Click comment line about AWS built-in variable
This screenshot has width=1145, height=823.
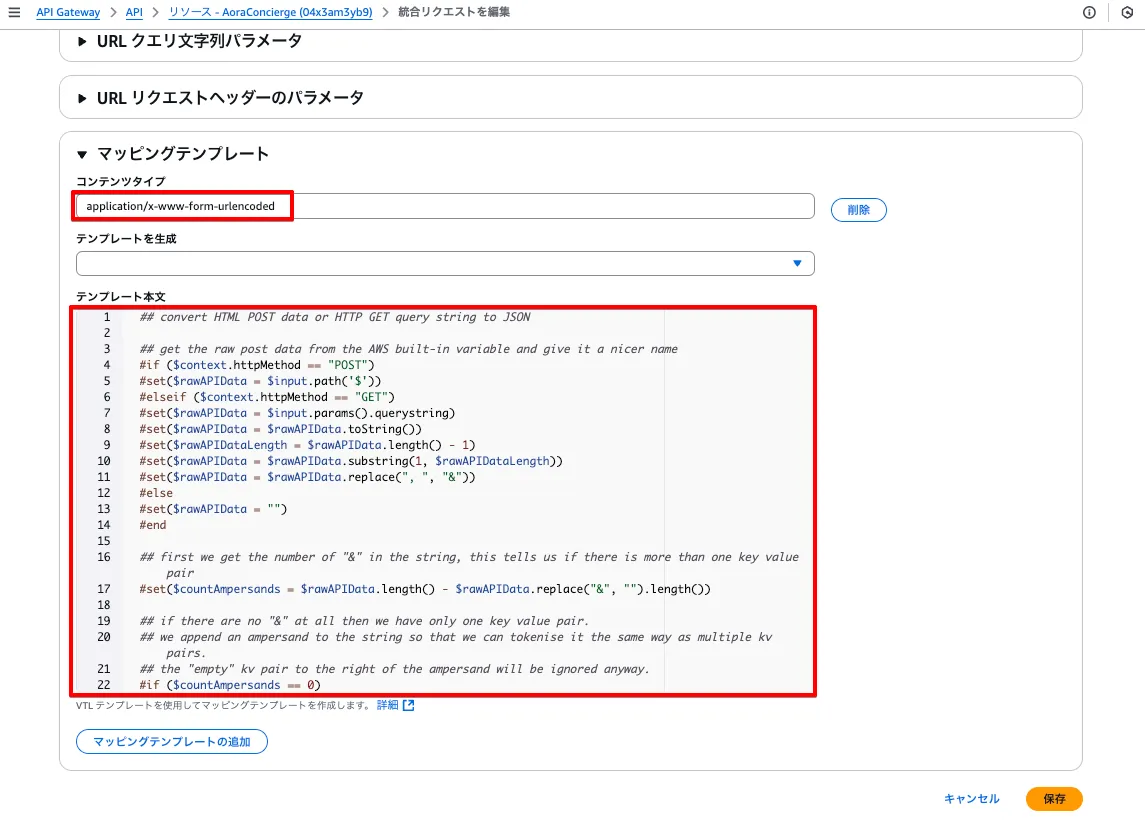(409, 349)
